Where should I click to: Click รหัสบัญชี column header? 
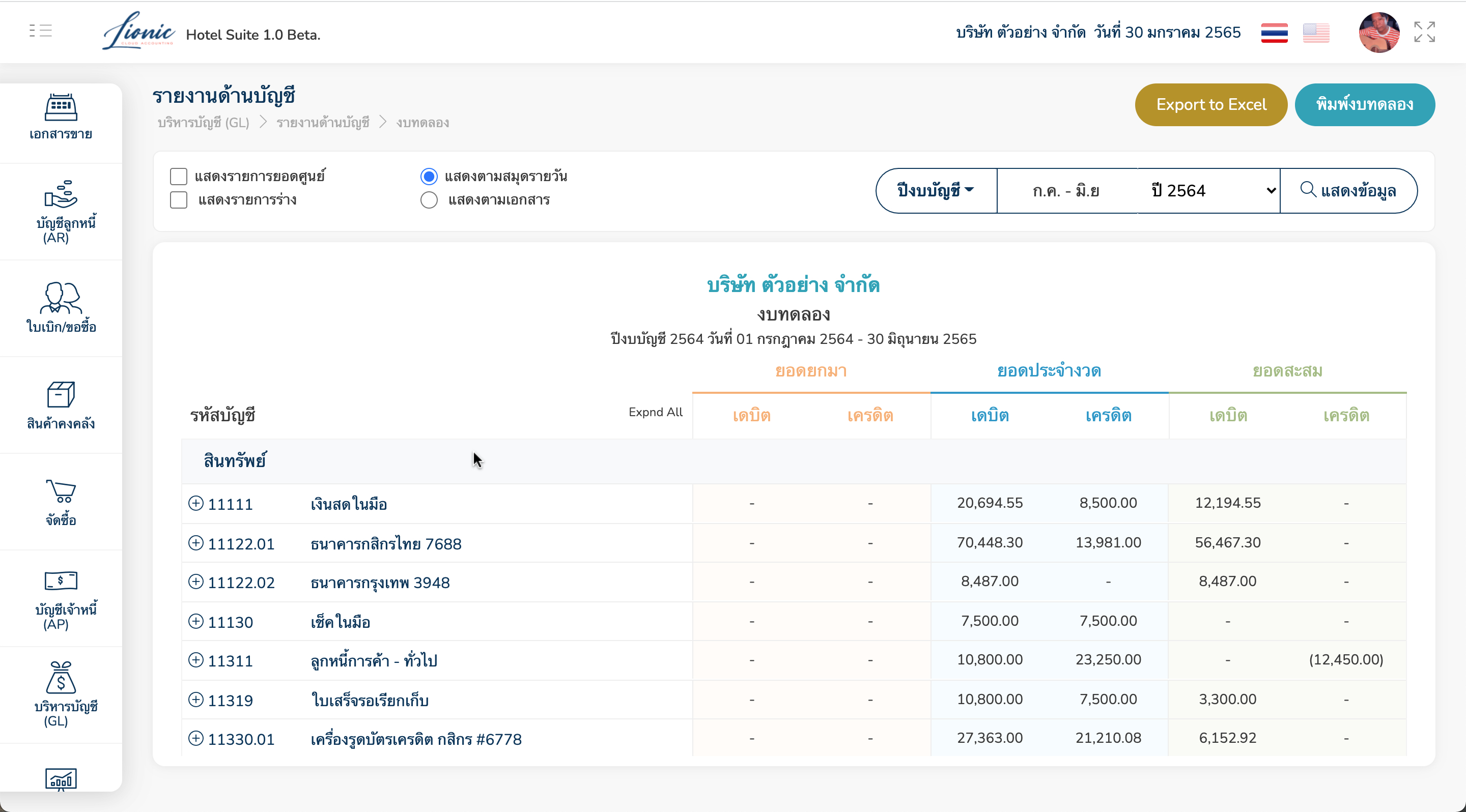point(222,415)
